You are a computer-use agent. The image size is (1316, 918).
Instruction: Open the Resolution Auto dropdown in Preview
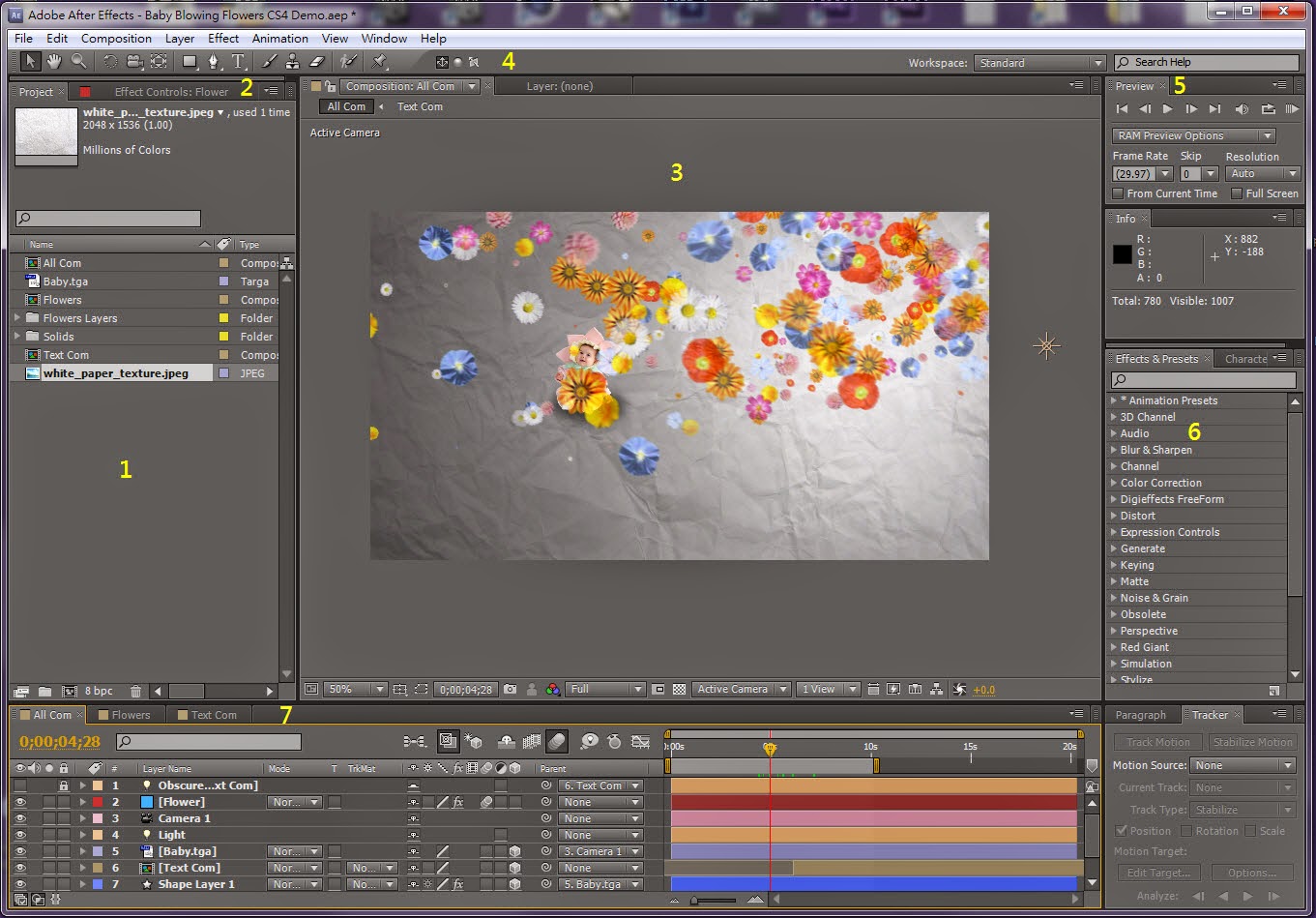[1264, 173]
